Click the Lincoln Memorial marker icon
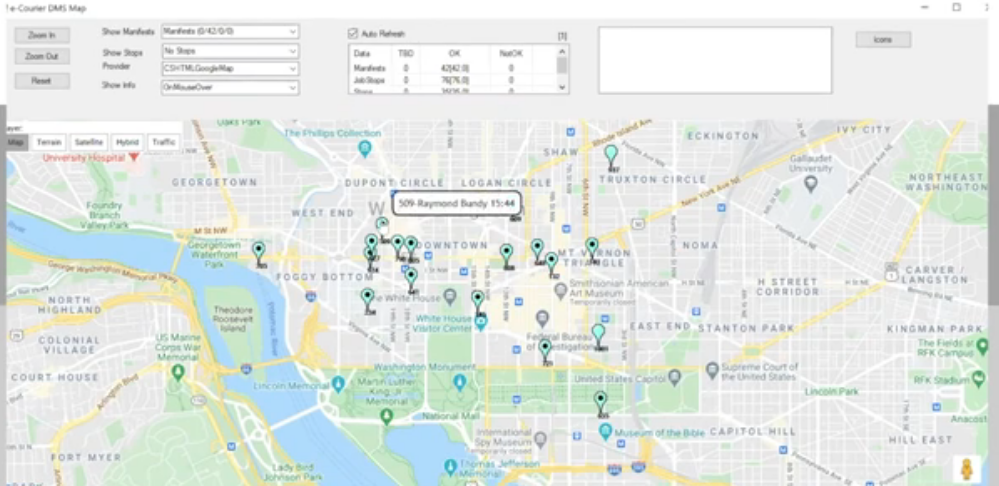 (x=338, y=384)
